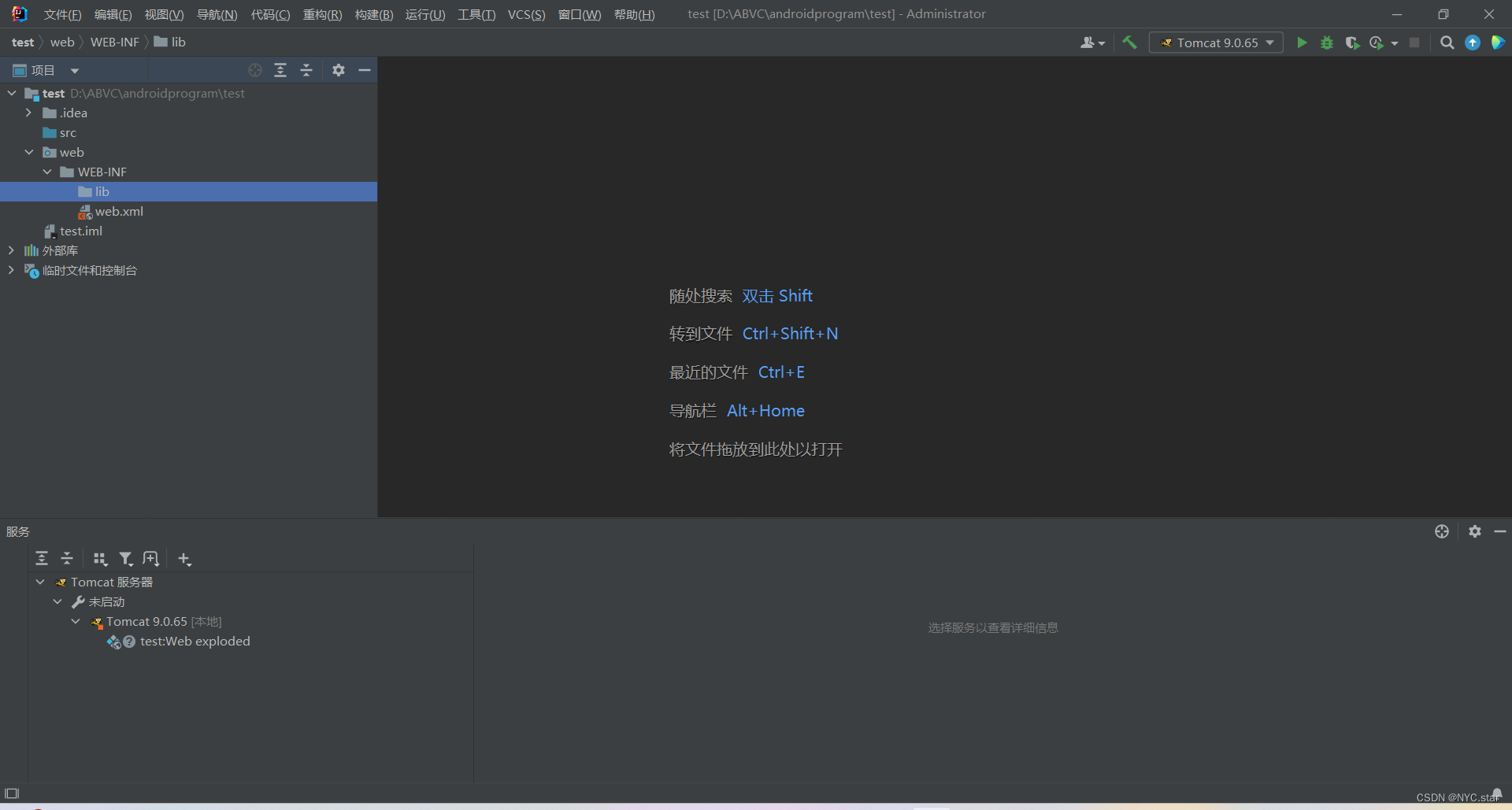The width and height of the screenshot is (1512, 810).
Task: Add a new service with the plus icon
Action: [x=185, y=558]
